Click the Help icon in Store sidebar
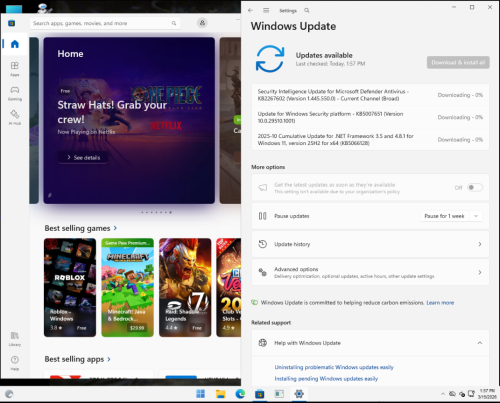Screen dimensions: 500x403 (x=15, y=363)
